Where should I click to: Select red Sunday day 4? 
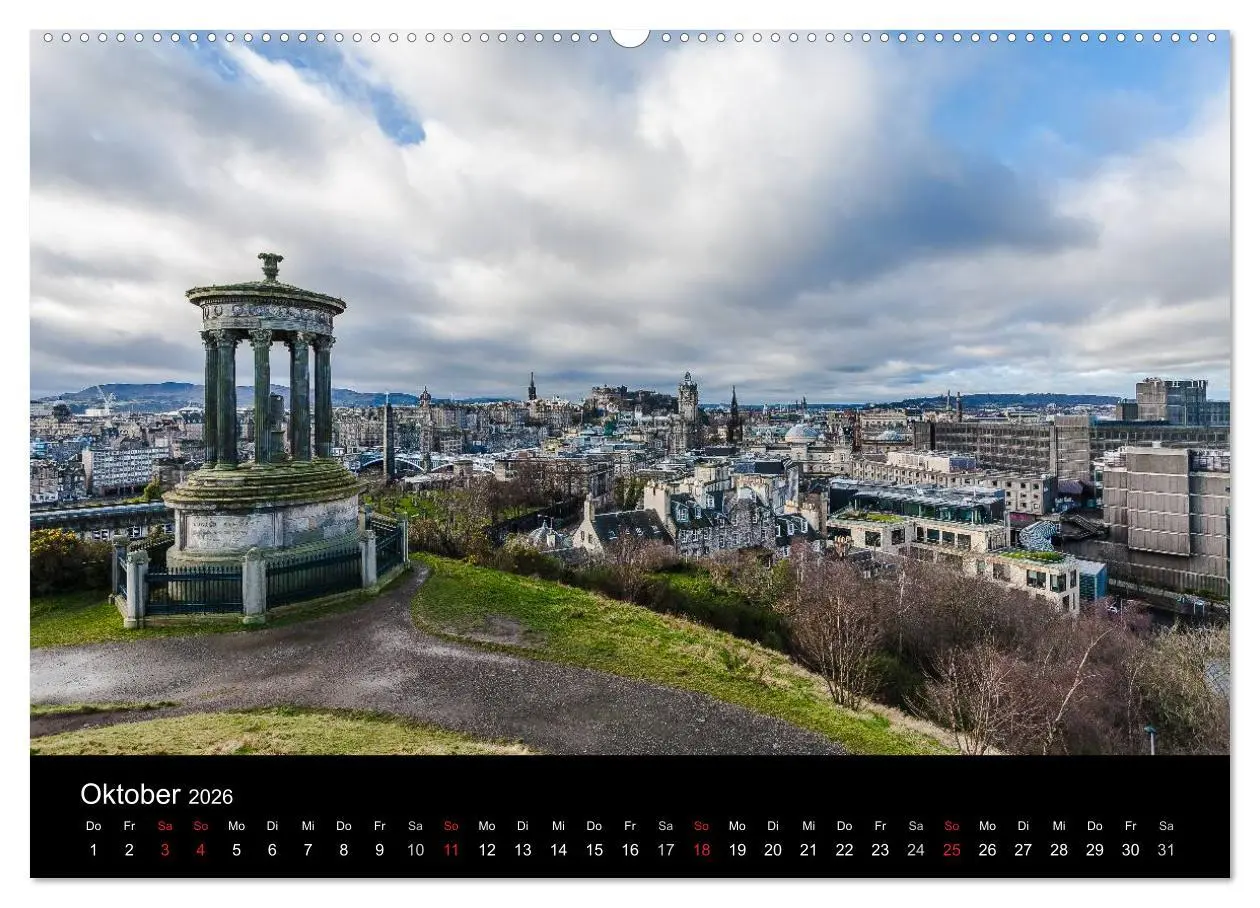200,850
